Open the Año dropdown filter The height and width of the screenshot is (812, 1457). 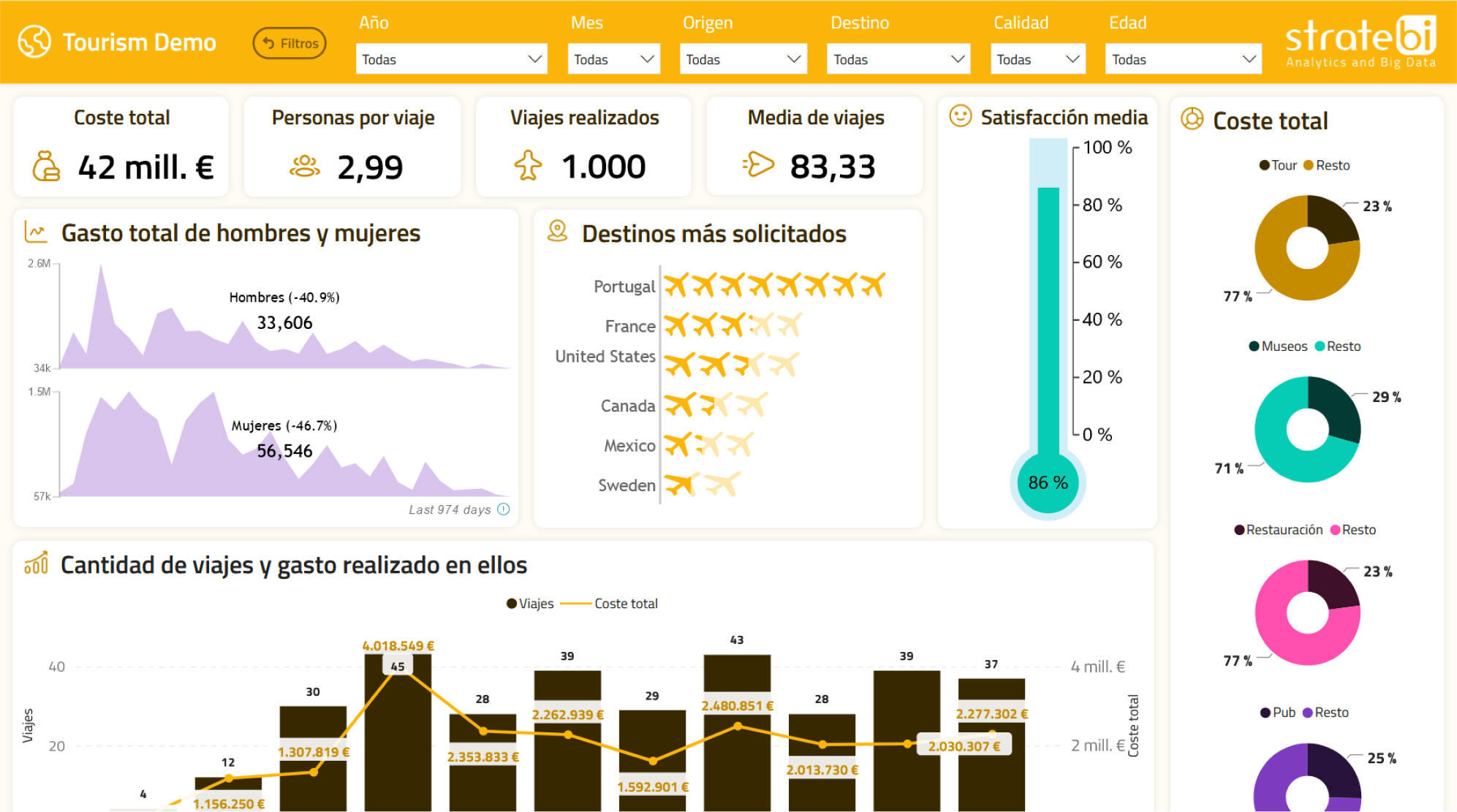click(x=451, y=59)
